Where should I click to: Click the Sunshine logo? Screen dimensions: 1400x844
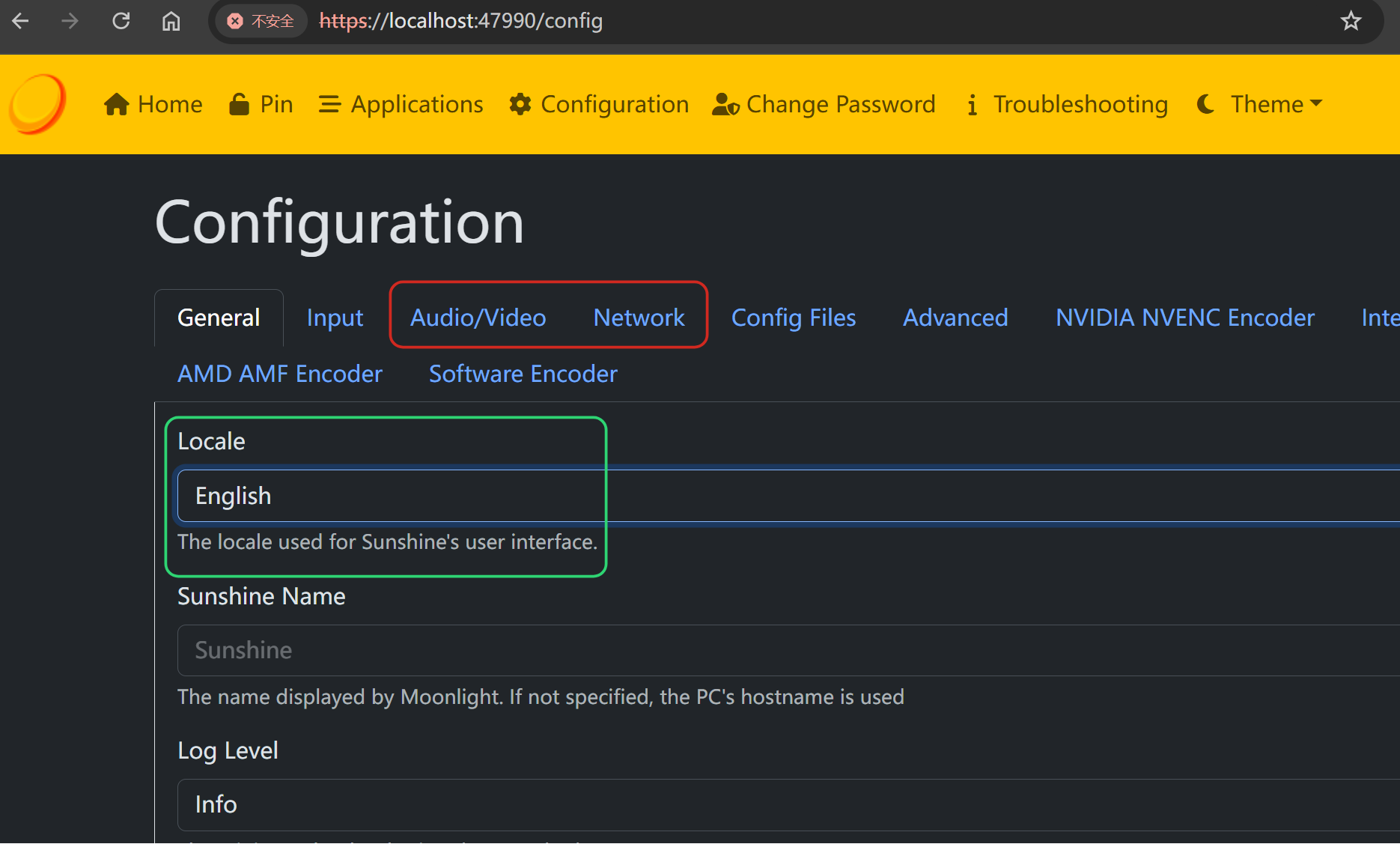click(x=37, y=104)
